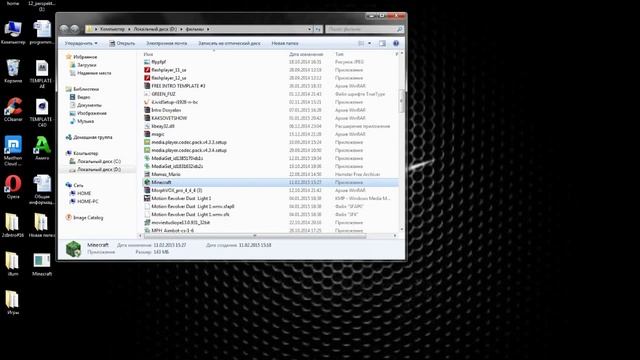Expand the arrow after Локальный диск (D:) in breadcrumb

coord(181,29)
